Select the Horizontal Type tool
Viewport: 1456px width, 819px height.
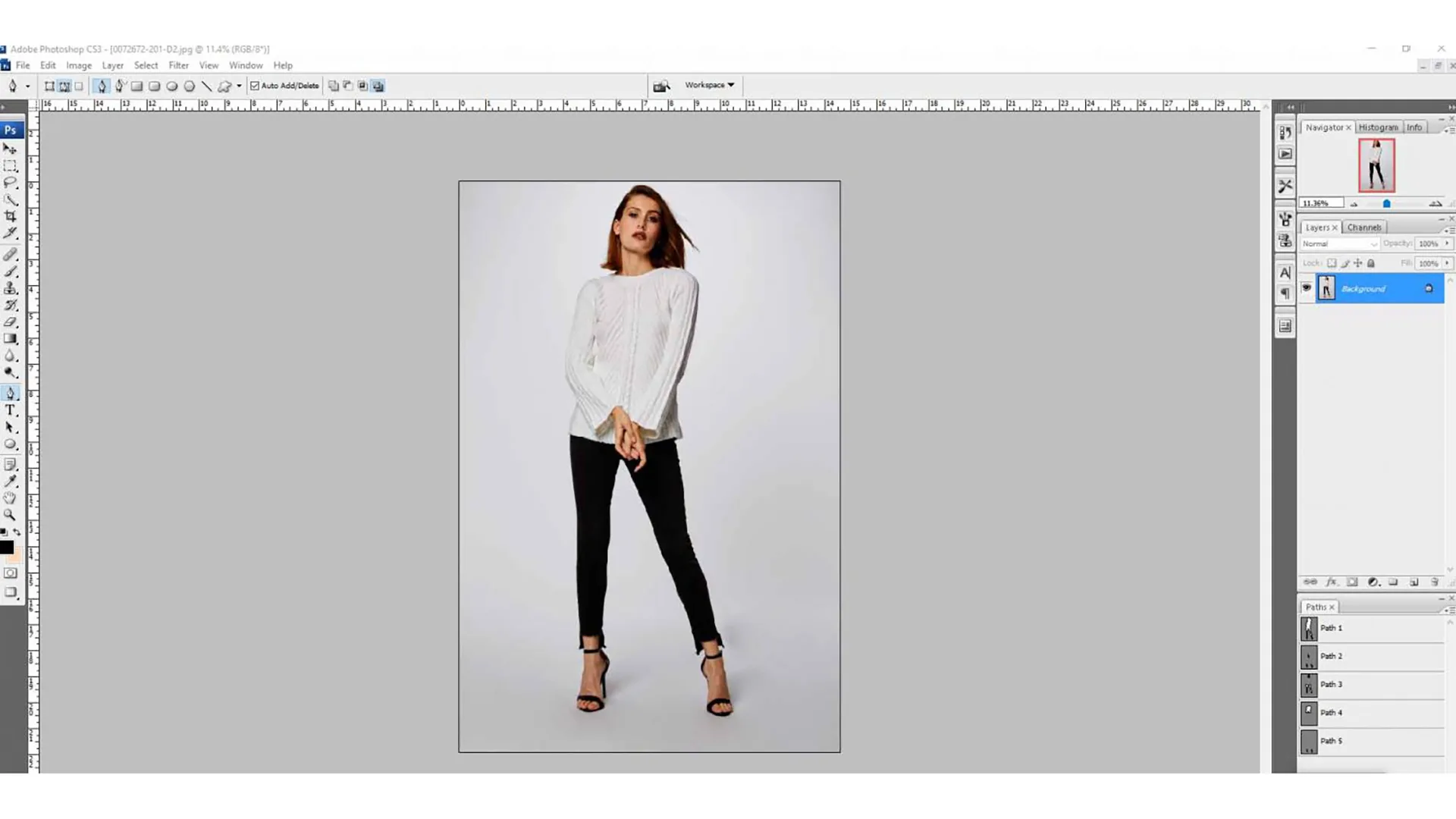(x=10, y=410)
